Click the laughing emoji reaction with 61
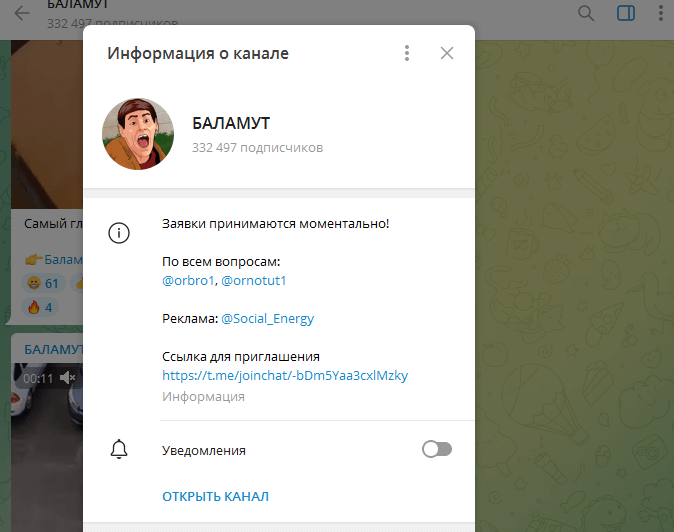Image resolution: width=674 pixels, height=532 pixels. (x=44, y=283)
